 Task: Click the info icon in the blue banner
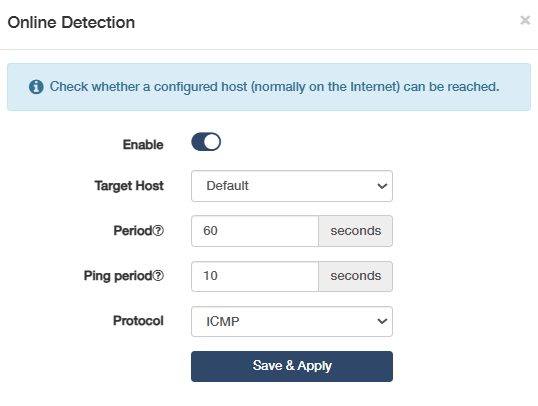pyautogui.click(x=36, y=87)
